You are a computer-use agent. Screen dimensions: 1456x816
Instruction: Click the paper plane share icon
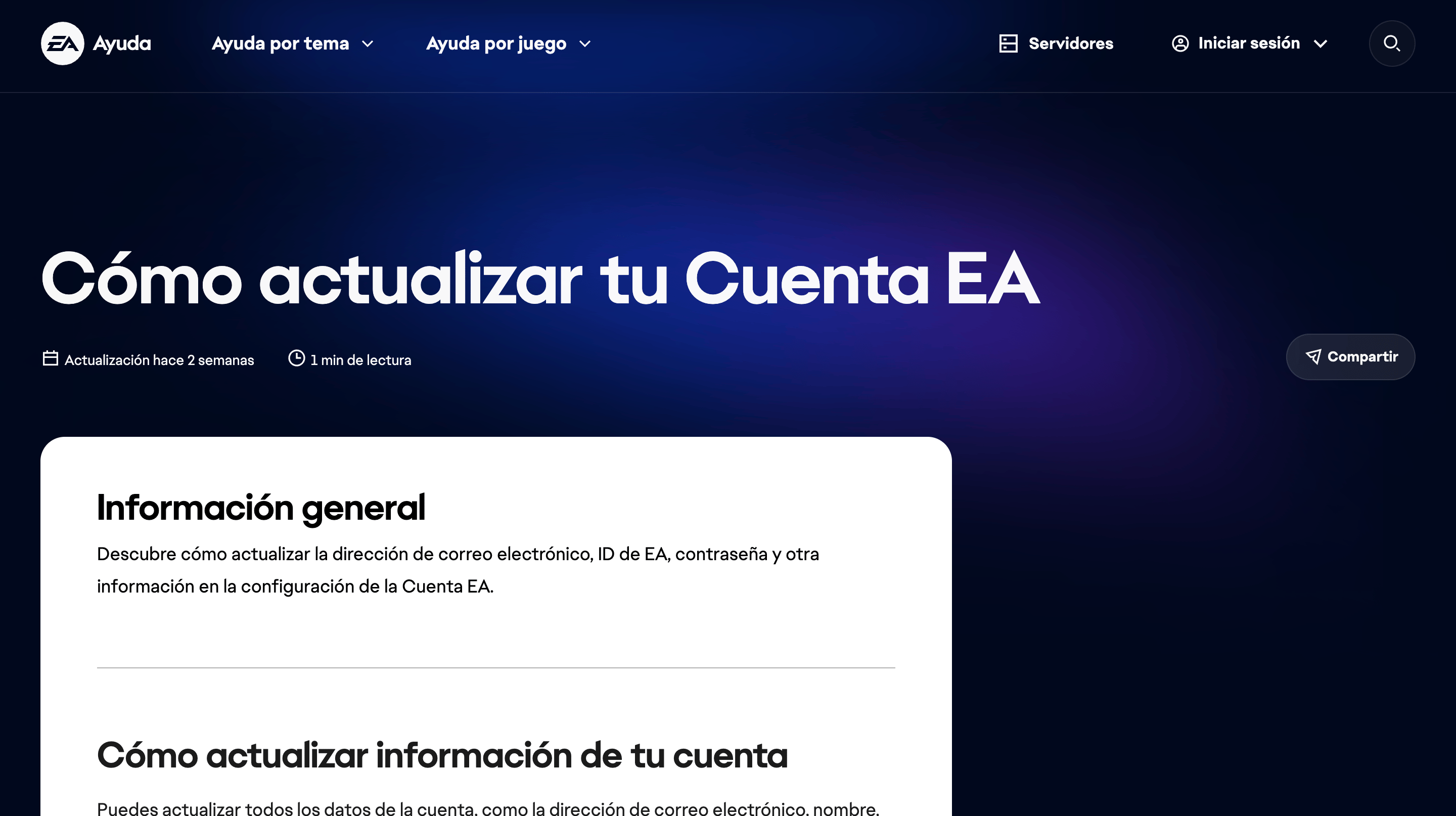coord(1313,356)
